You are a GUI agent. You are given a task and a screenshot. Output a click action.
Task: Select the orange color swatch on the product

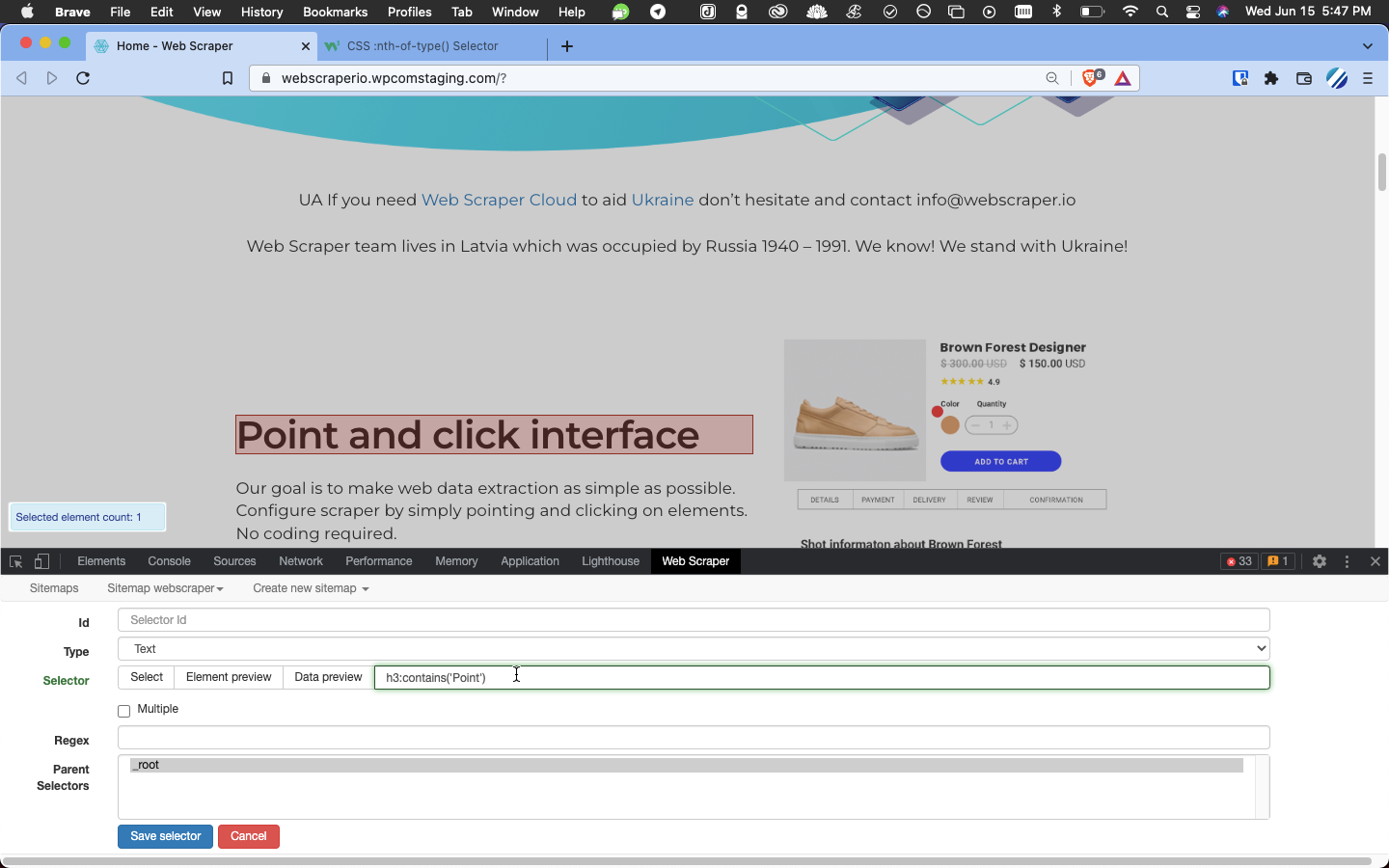tap(948, 424)
